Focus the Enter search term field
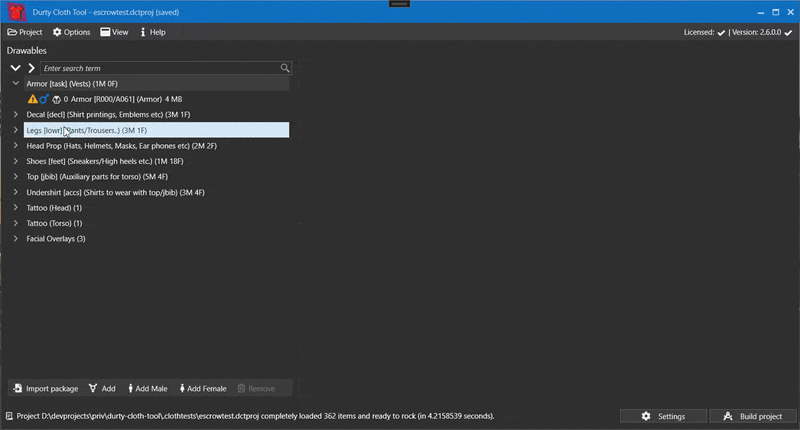 coord(160,68)
